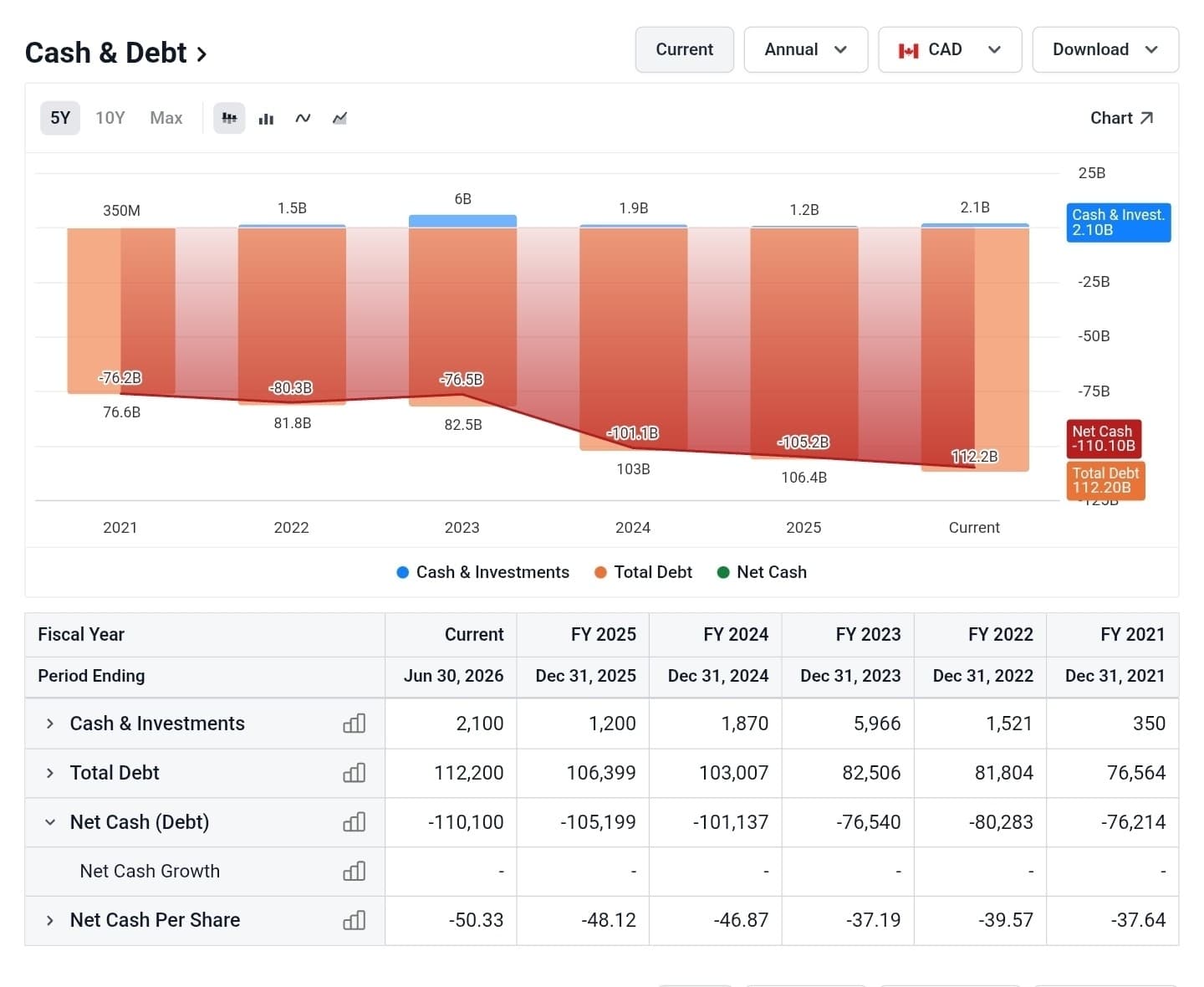Image resolution: width=1204 pixels, height=987 pixels.
Task: Click chart icon in Net Cash (Debt) row
Action: (355, 822)
